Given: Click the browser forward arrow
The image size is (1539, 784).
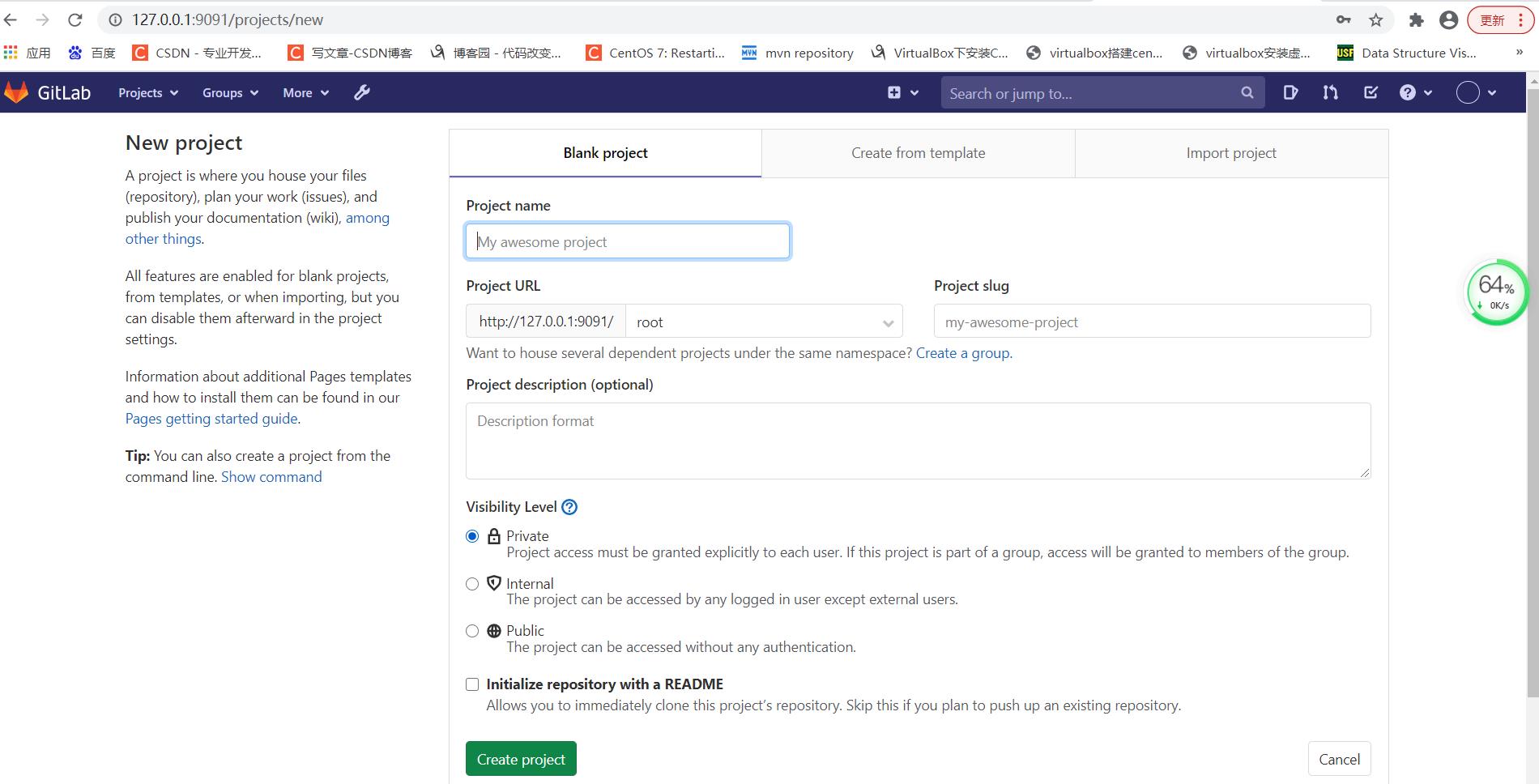Looking at the screenshot, I should click(x=43, y=19).
